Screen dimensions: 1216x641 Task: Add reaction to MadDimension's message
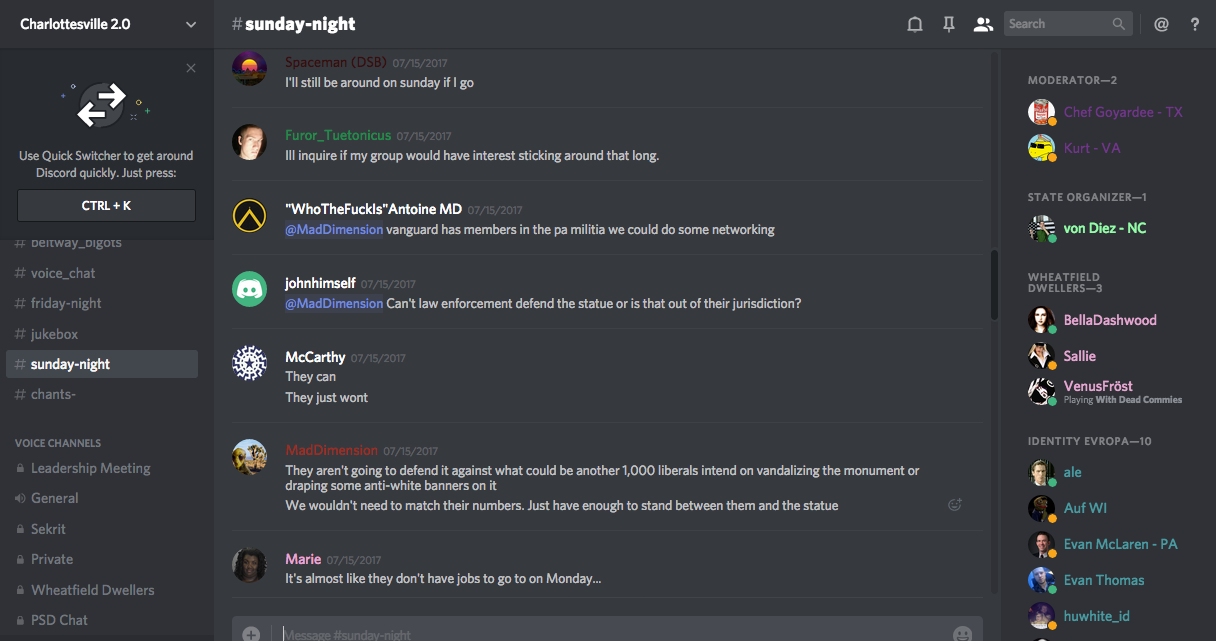click(x=955, y=505)
